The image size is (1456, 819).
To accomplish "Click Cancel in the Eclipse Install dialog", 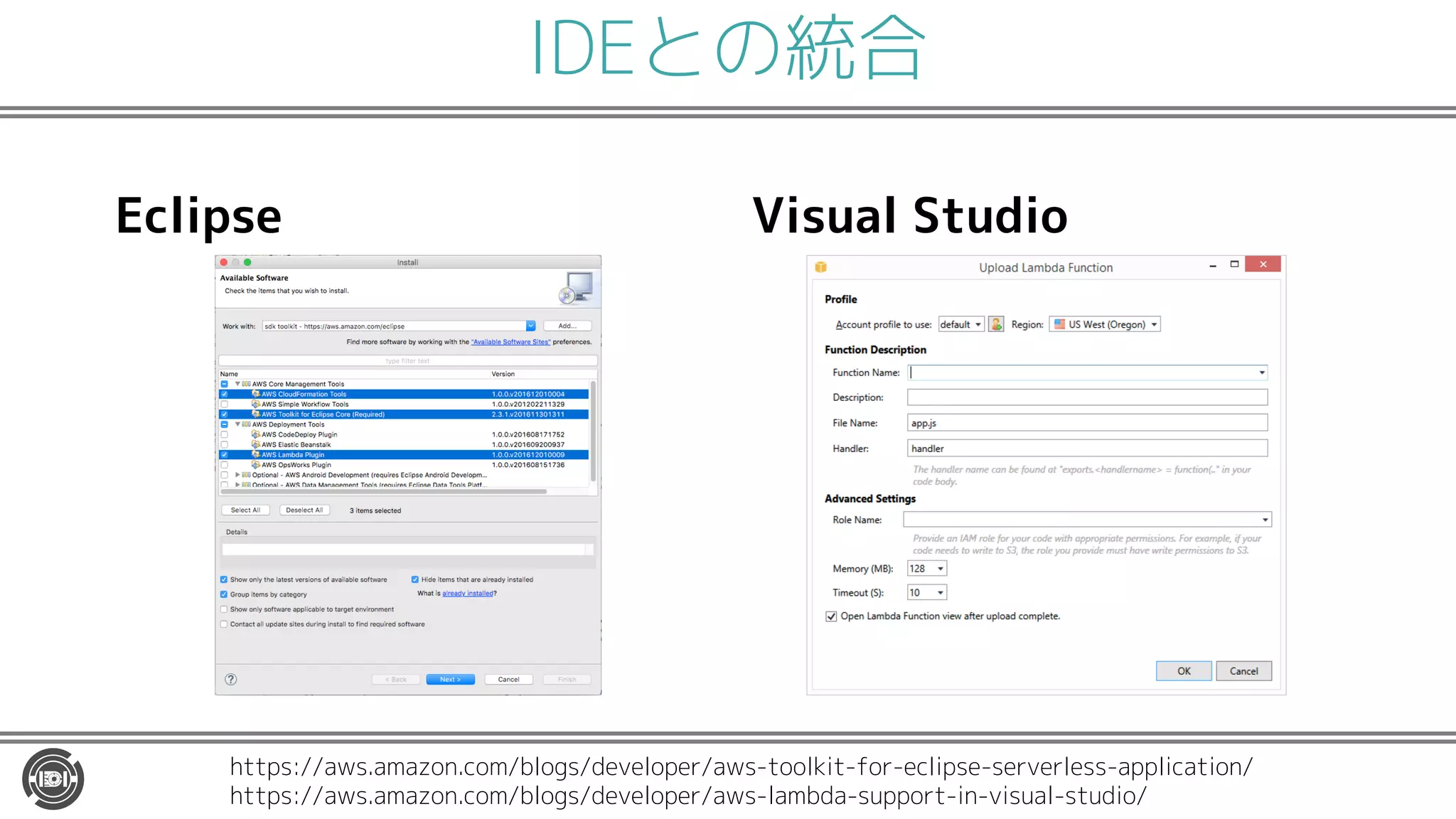I will [x=508, y=679].
